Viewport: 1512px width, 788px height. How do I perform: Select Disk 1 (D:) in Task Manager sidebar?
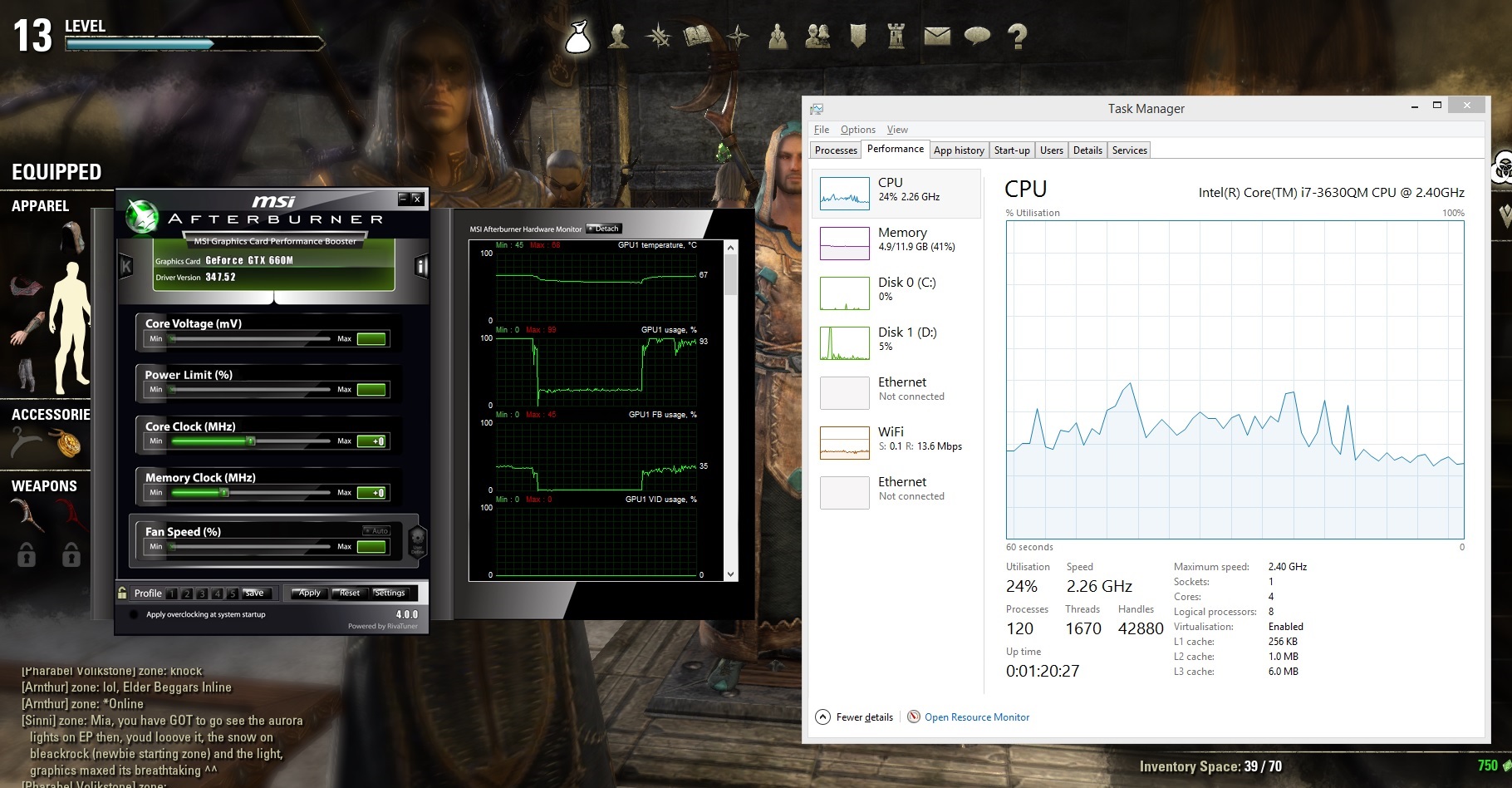[x=896, y=342]
